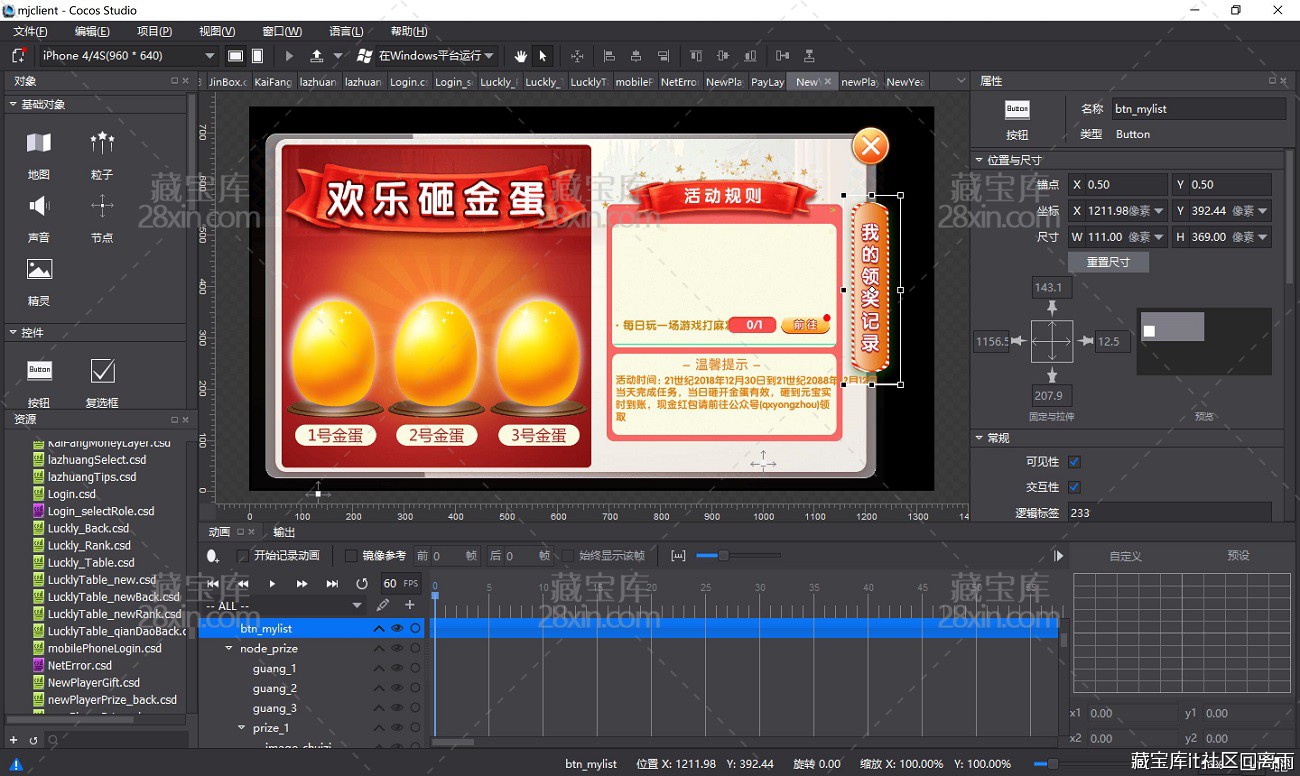Image resolution: width=1300 pixels, height=776 pixels.
Task: Switch canvas to portrait orientation icon
Action: [257, 56]
